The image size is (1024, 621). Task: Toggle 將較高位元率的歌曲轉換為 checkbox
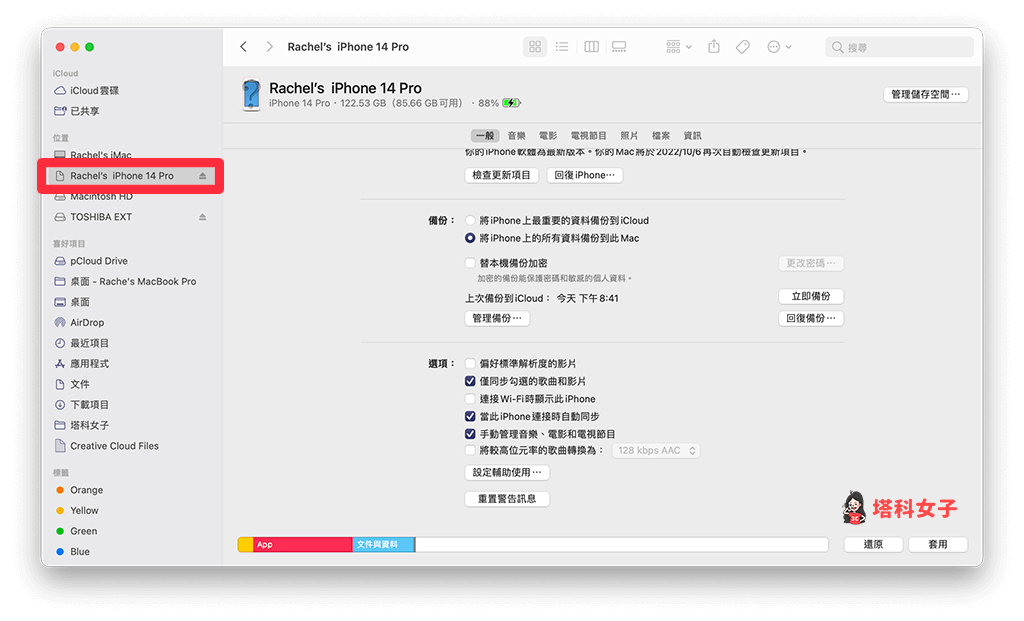(470, 450)
